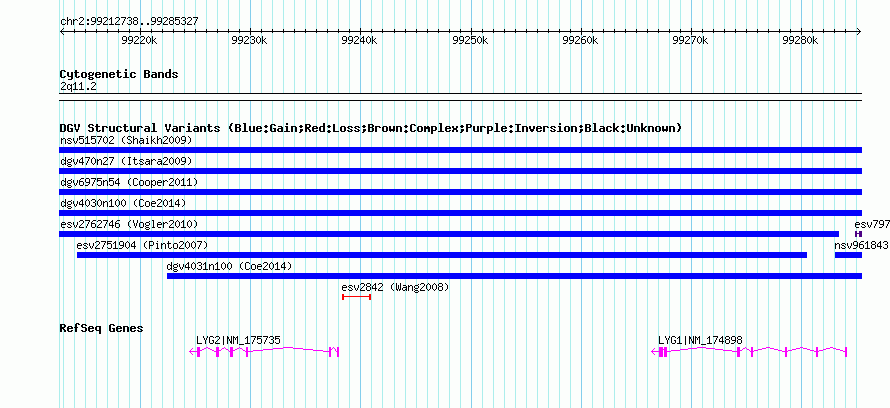Click the blue gain bar under dgv470n27

click(460, 171)
